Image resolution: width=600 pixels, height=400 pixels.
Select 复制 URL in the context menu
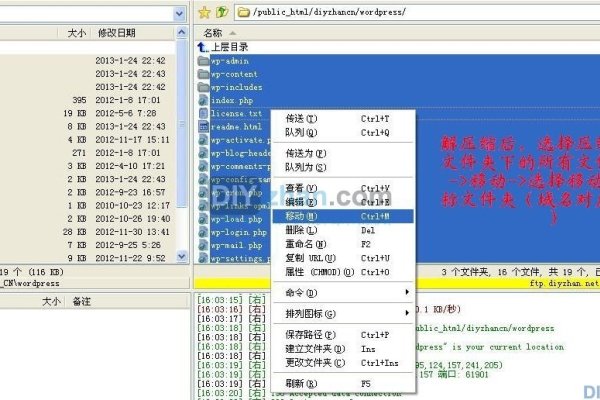point(344,258)
